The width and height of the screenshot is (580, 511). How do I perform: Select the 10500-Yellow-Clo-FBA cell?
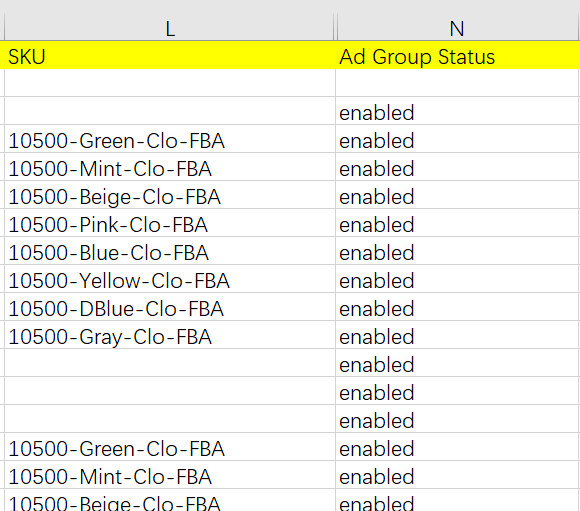point(169,279)
